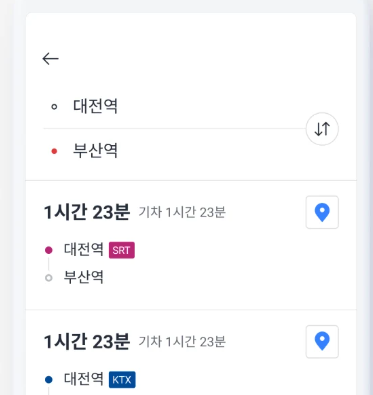Click the KTX train badge
The height and width of the screenshot is (395, 373).
point(122,379)
